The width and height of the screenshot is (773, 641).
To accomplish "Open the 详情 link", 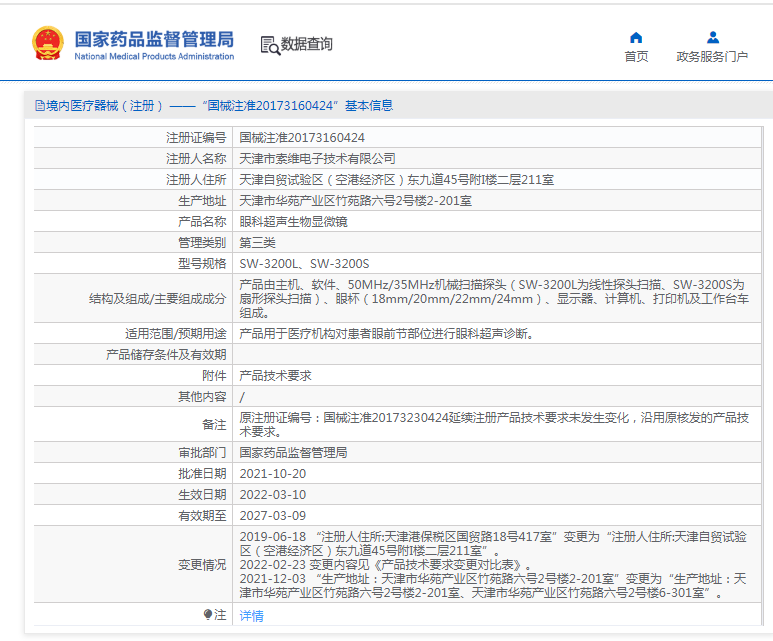I will (251, 615).
